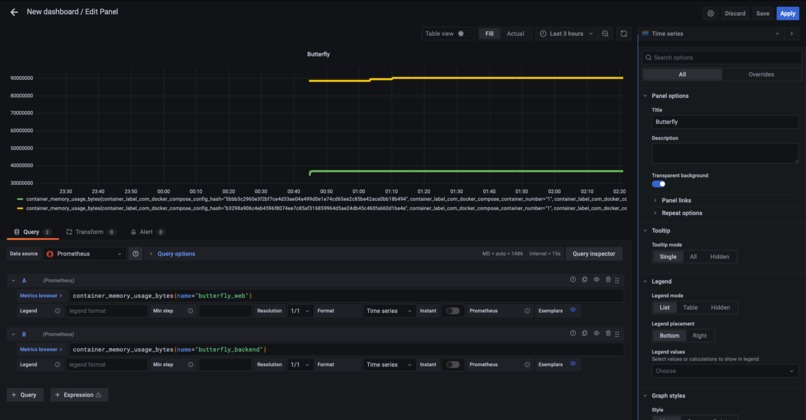Open Last 3 hours time picker

(566, 34)
